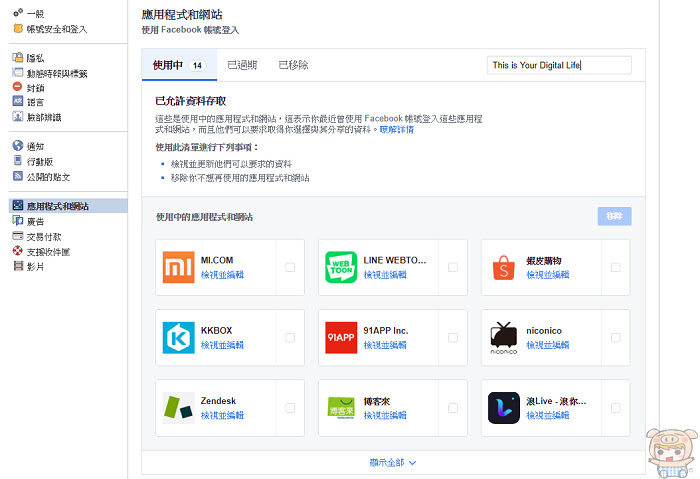Click the 臉部辨識 icon
The height and width of the screenshot is (479, 700).
(x=18, y=117)
